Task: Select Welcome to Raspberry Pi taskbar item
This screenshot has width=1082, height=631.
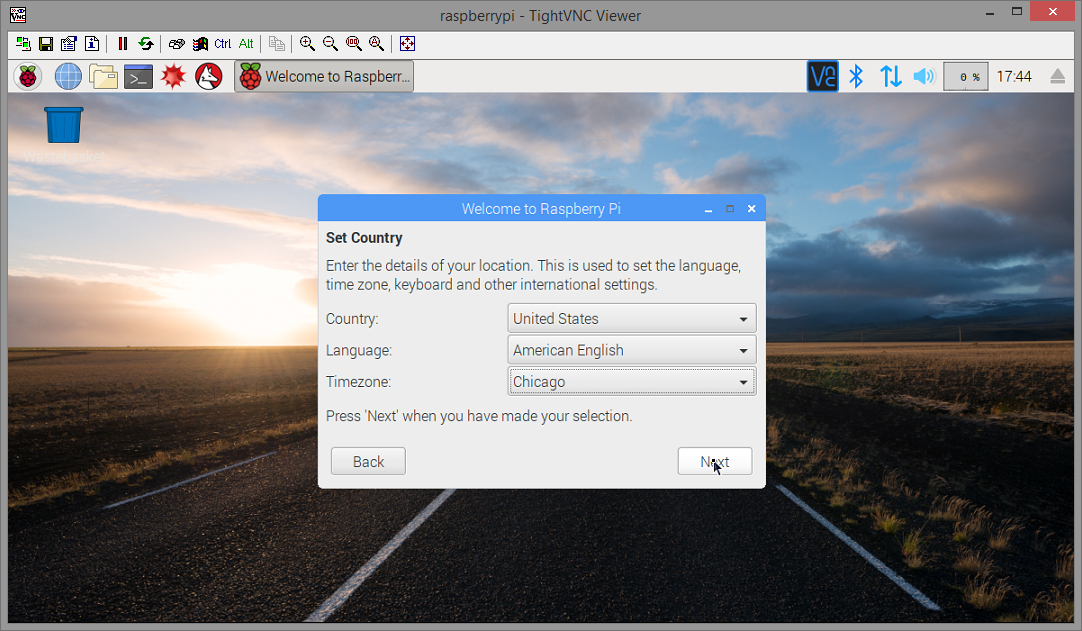Action: 324,77
